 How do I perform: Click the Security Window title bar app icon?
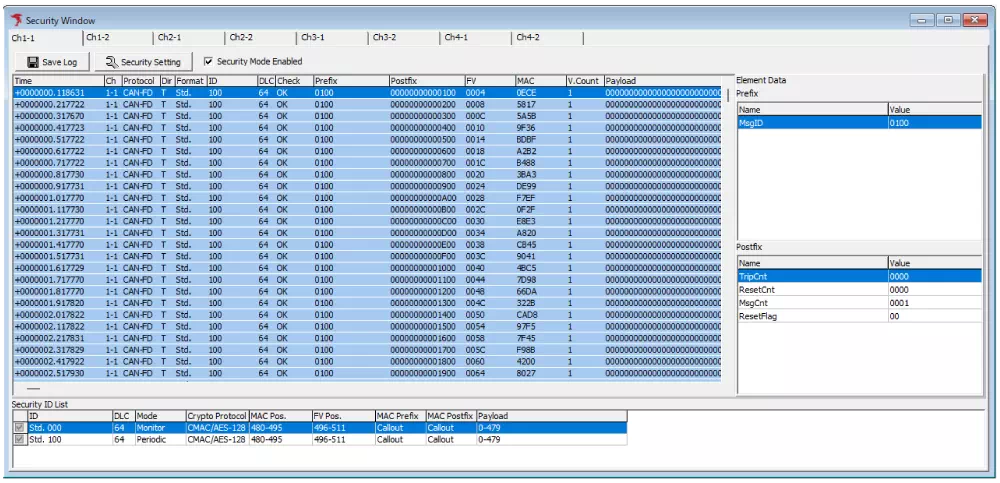pyautogui.click(x=15, y=19)
